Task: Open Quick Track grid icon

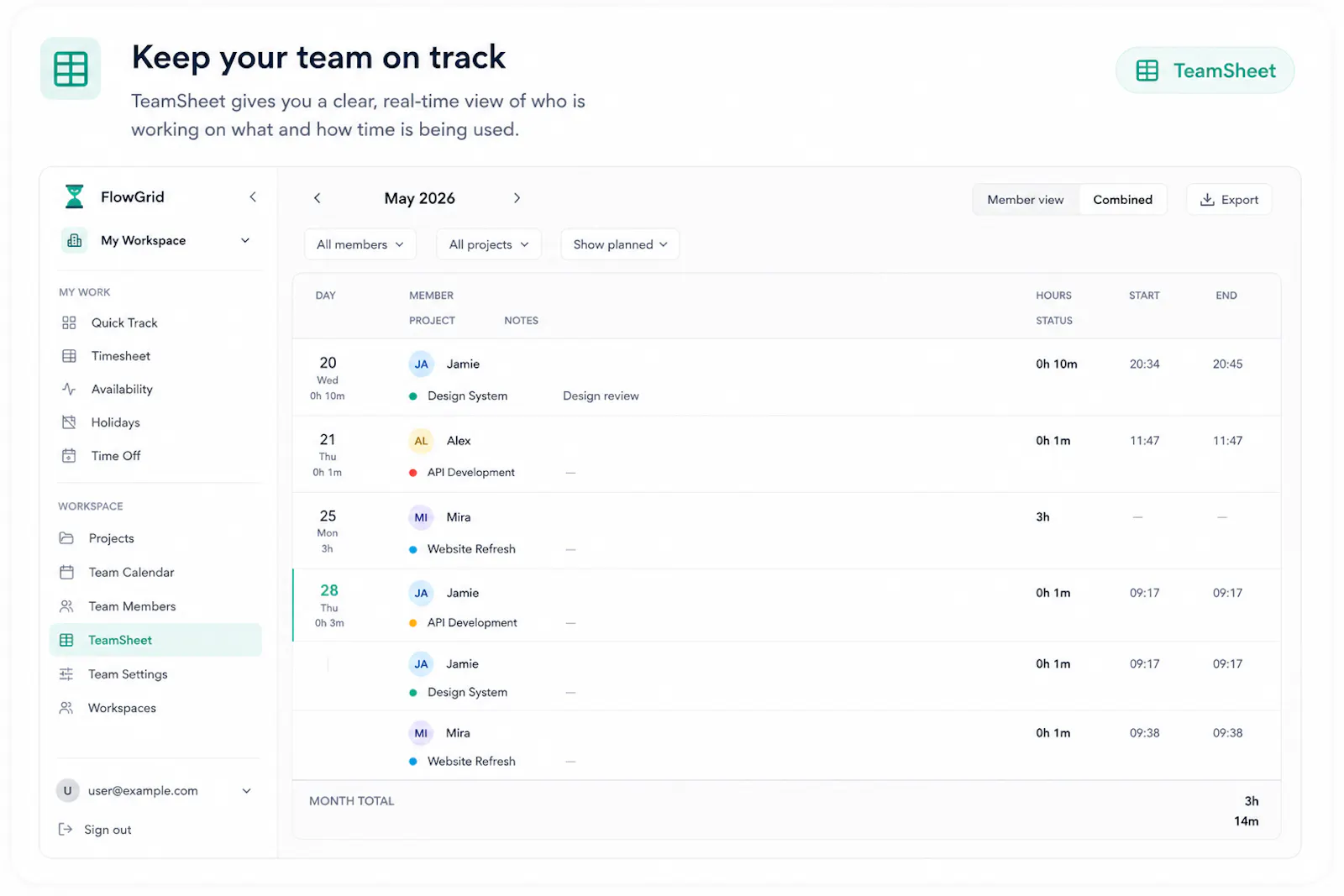Action: point(69,322)
